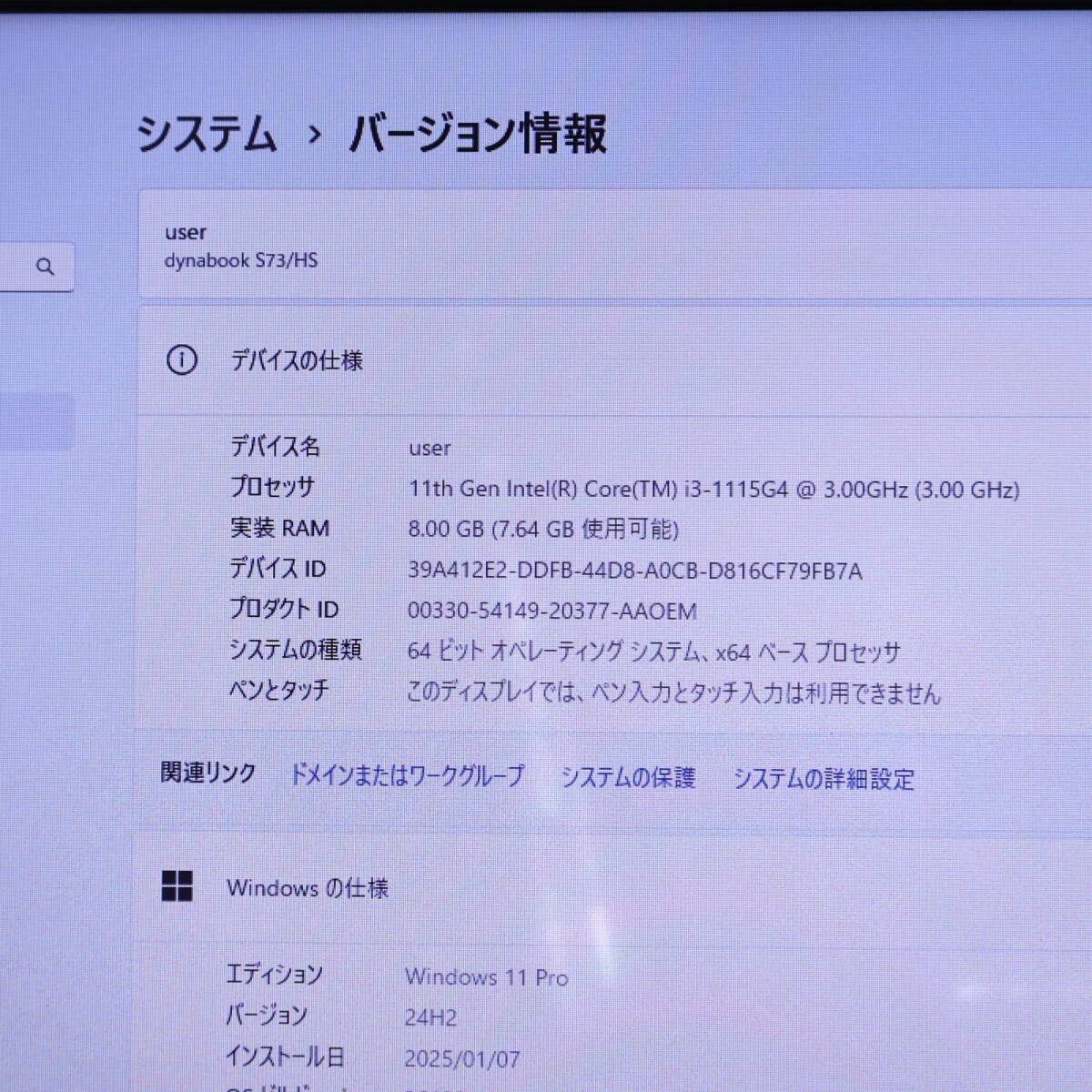Open システム breadcrumb link
1092x1092 pixels.
coord(207,134)
